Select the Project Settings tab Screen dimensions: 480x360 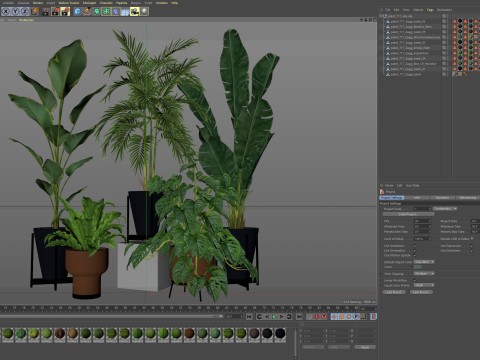click(x=392, y=198)
